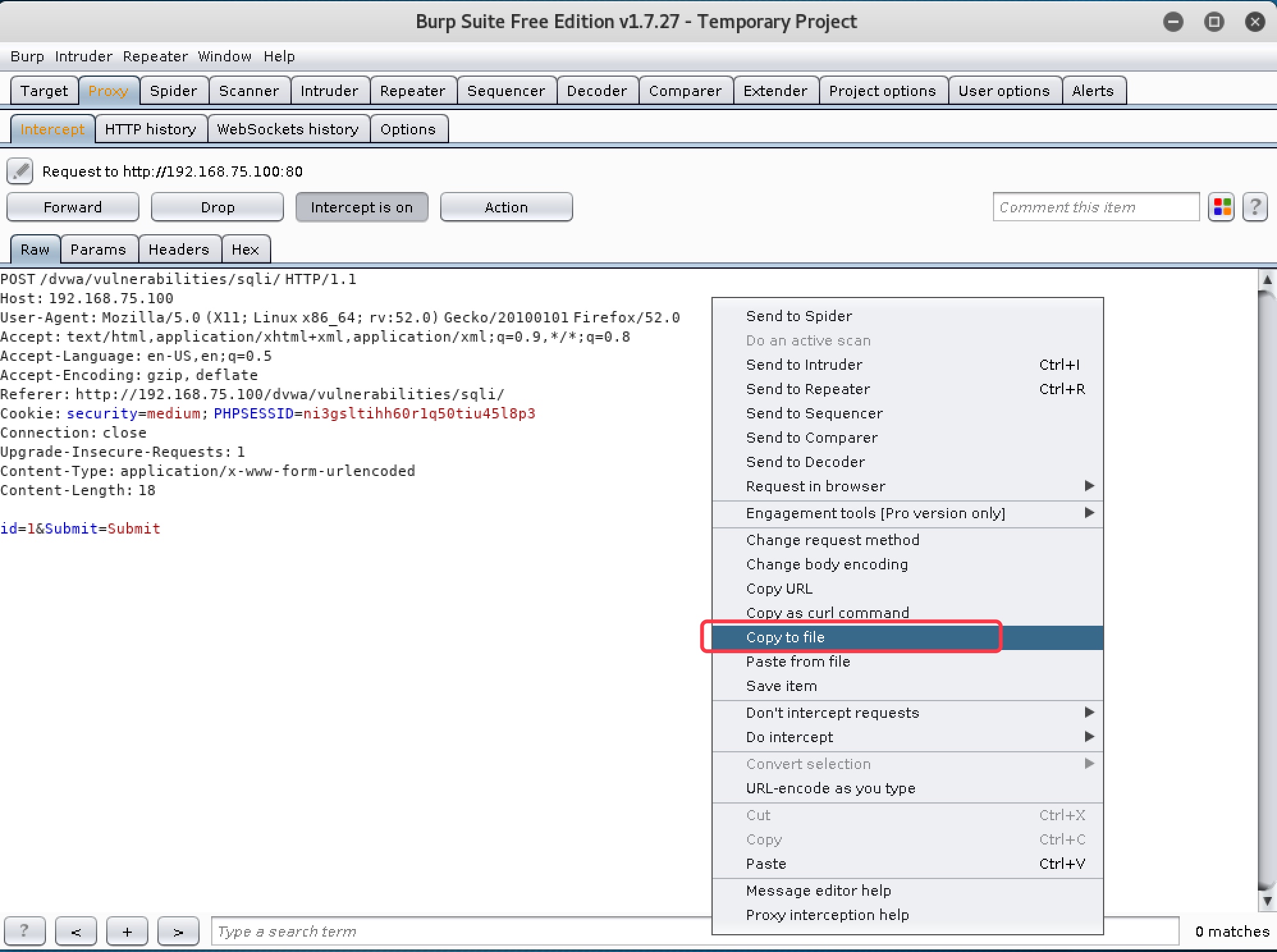Click the scrollbar up arrow
Viewport: 1277px width, 952px height.
coord(1267,280)
